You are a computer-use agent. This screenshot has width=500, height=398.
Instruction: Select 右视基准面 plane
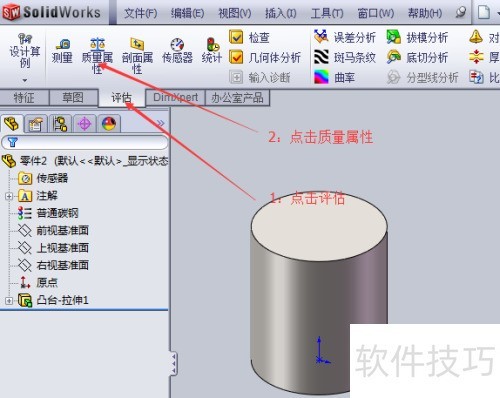point(53,266)
